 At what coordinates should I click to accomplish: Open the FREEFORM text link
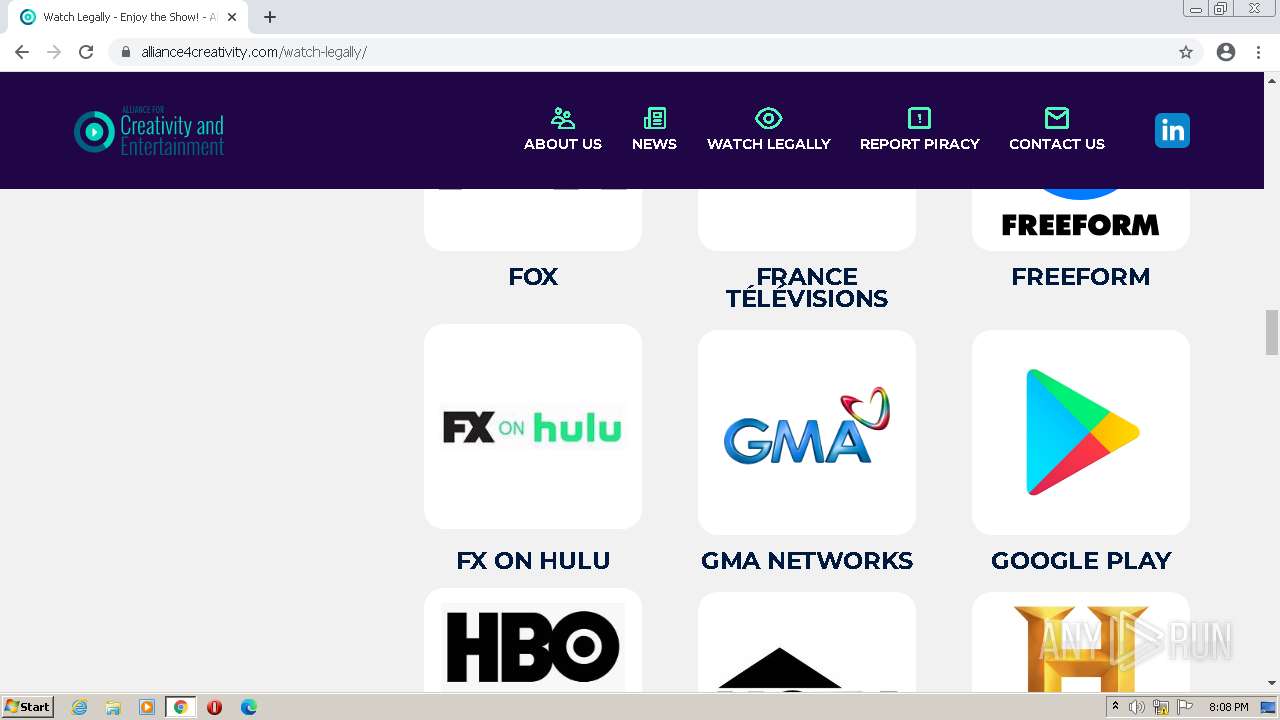point(1081,277)
